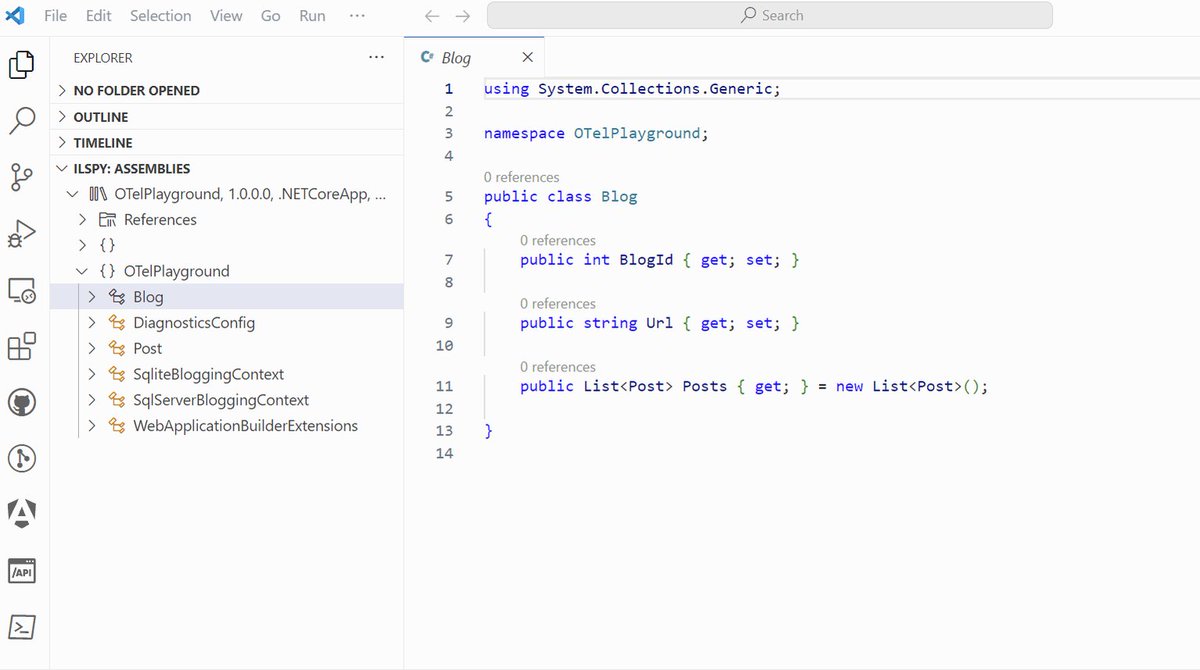Click the SqlServerBloggingContext class icon
Viewport: 1200px width, 670px height.
click(117, 400)
